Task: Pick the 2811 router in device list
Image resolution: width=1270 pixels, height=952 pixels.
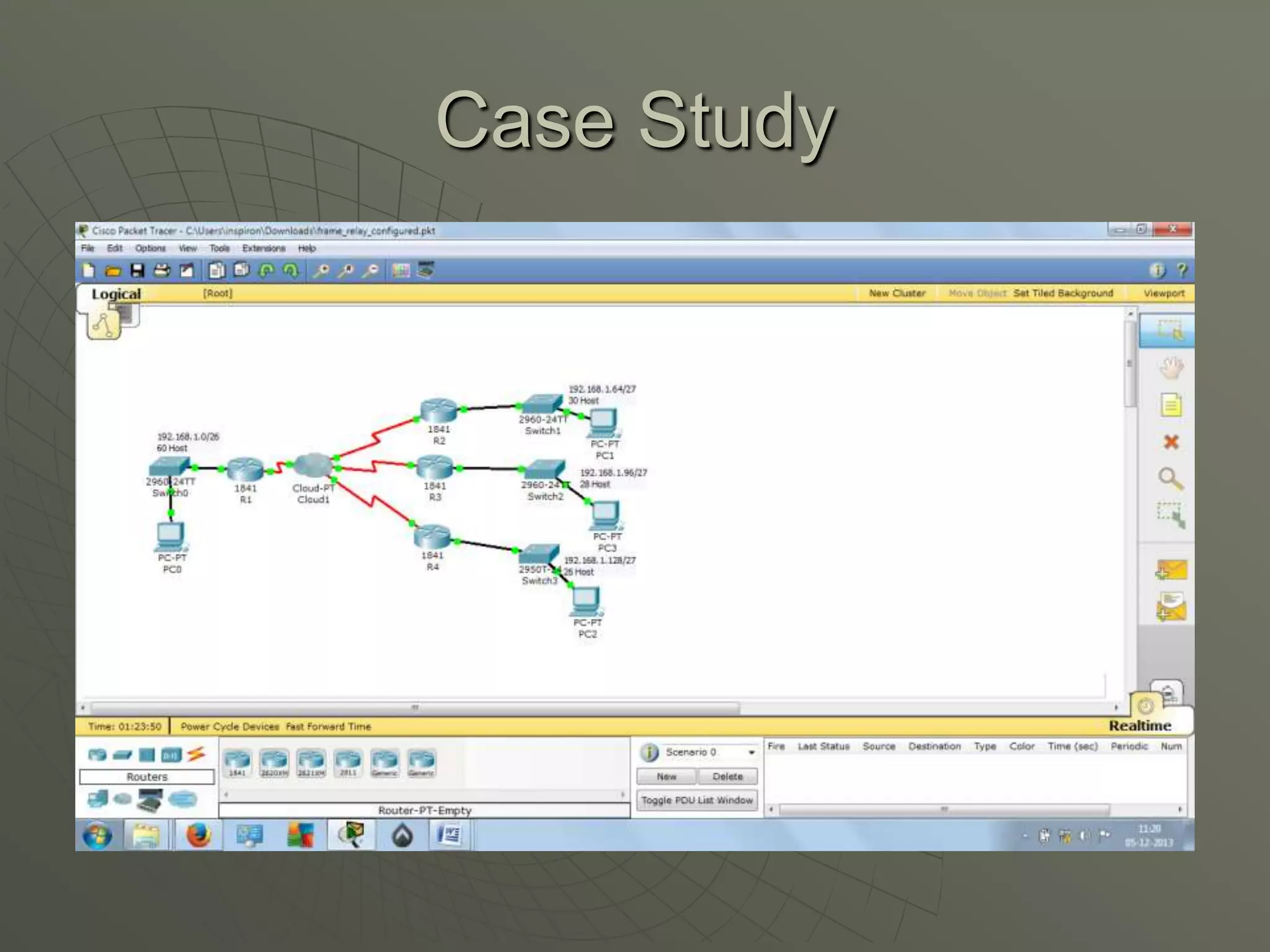Action: point(348,763)
